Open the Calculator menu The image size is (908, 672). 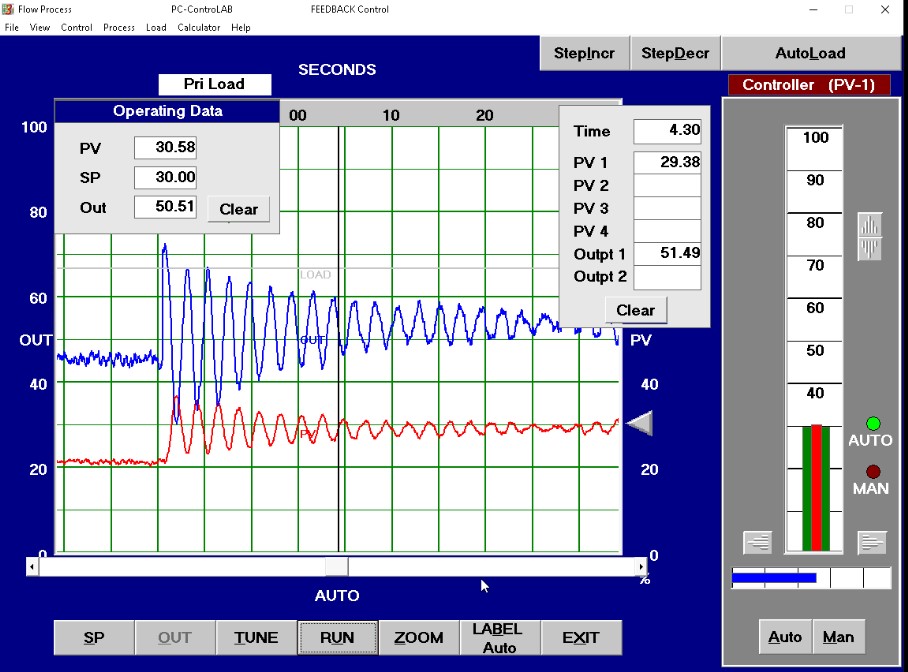pos(199,27)
